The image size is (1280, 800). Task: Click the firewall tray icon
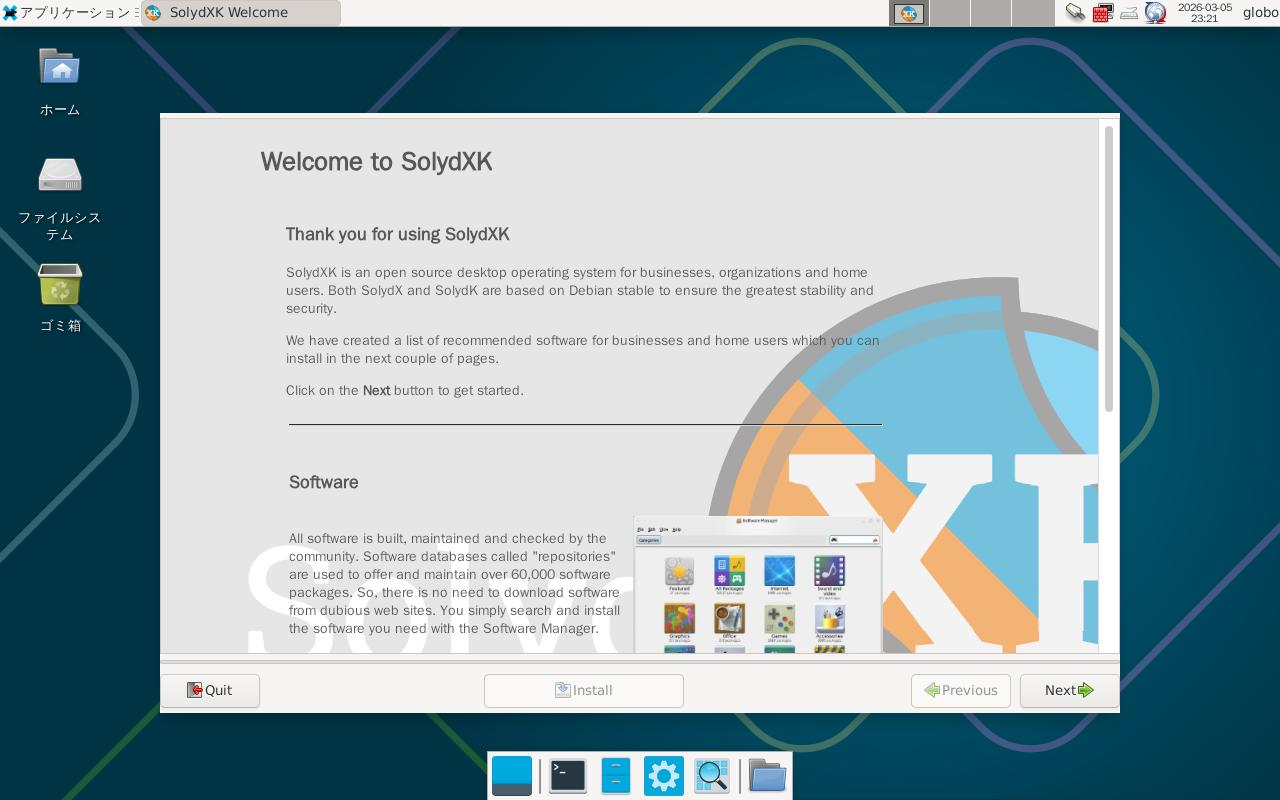click(x=1102, y=13)
